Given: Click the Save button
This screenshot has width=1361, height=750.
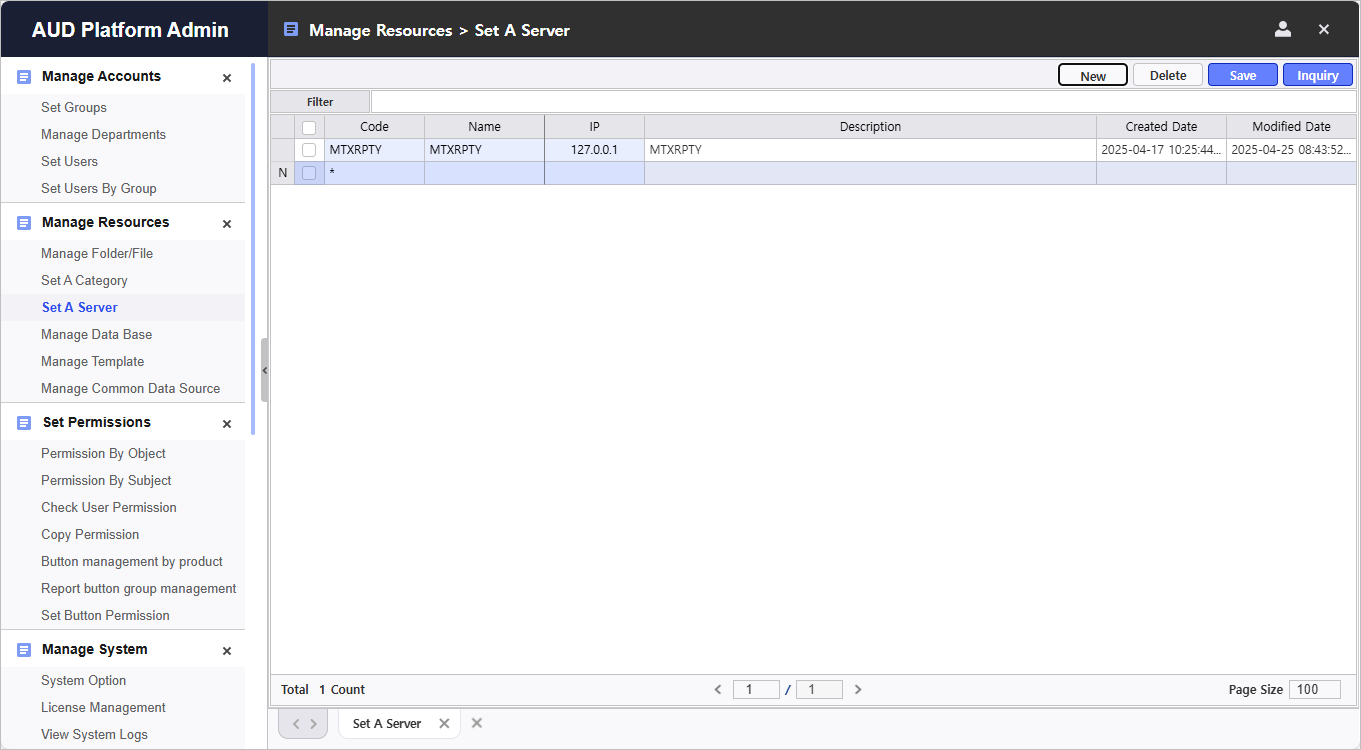Looking at the screenshot, I should (x=1243, y=75).
